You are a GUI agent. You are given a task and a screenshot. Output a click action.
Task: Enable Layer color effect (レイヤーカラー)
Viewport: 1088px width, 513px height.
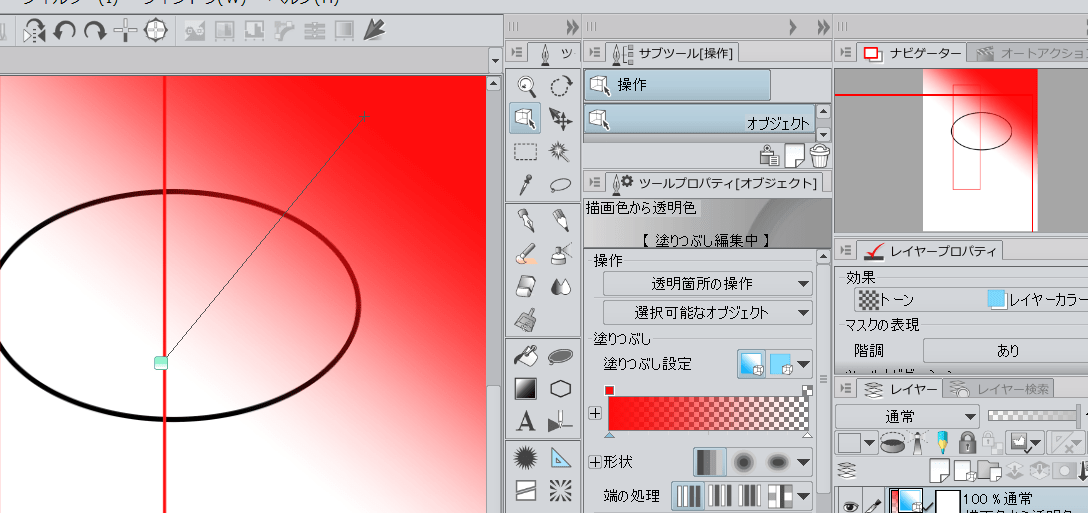coord(1037,300)
